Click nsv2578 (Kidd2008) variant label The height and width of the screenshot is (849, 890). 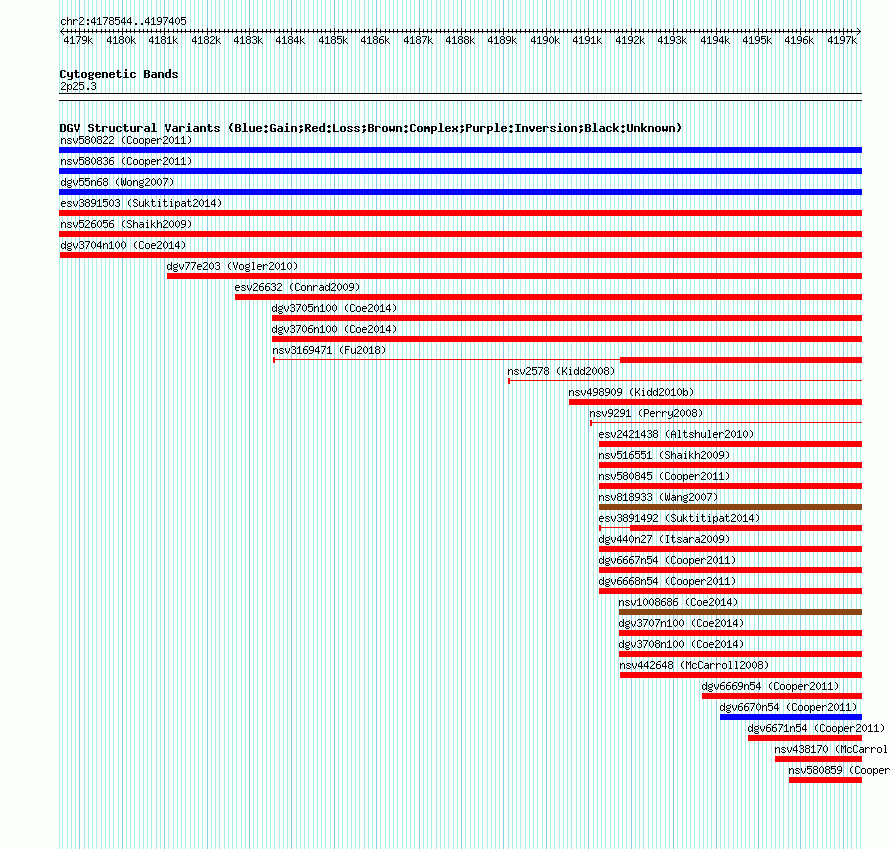point(561,371)
